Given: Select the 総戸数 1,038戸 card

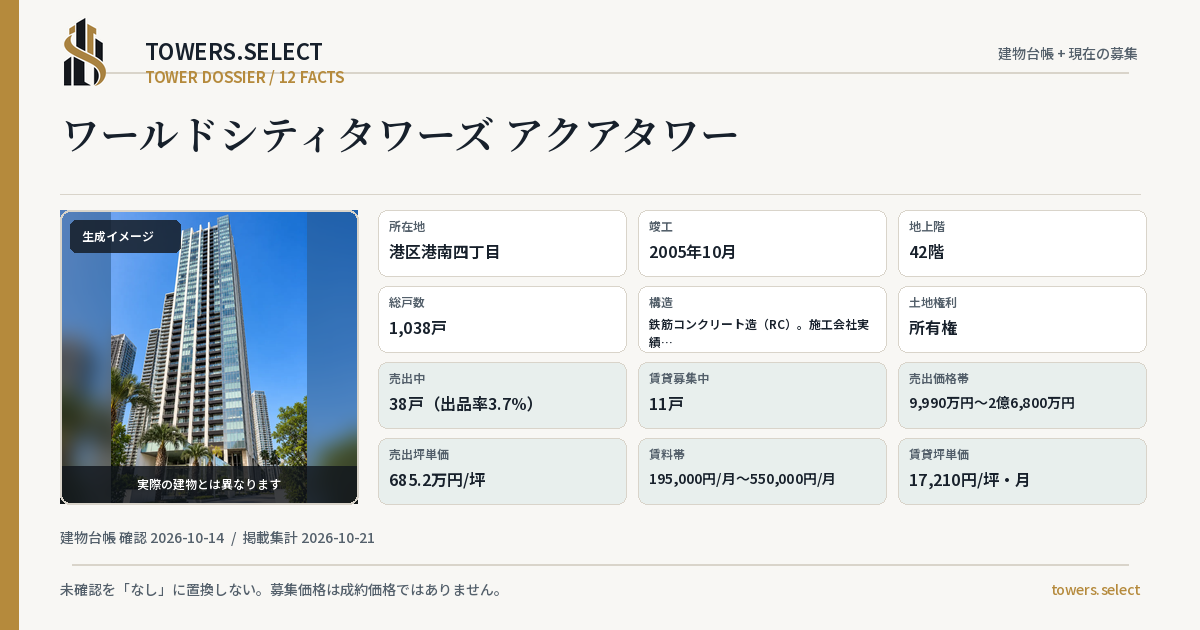Looking at the screenshot, I should [502, 319].
